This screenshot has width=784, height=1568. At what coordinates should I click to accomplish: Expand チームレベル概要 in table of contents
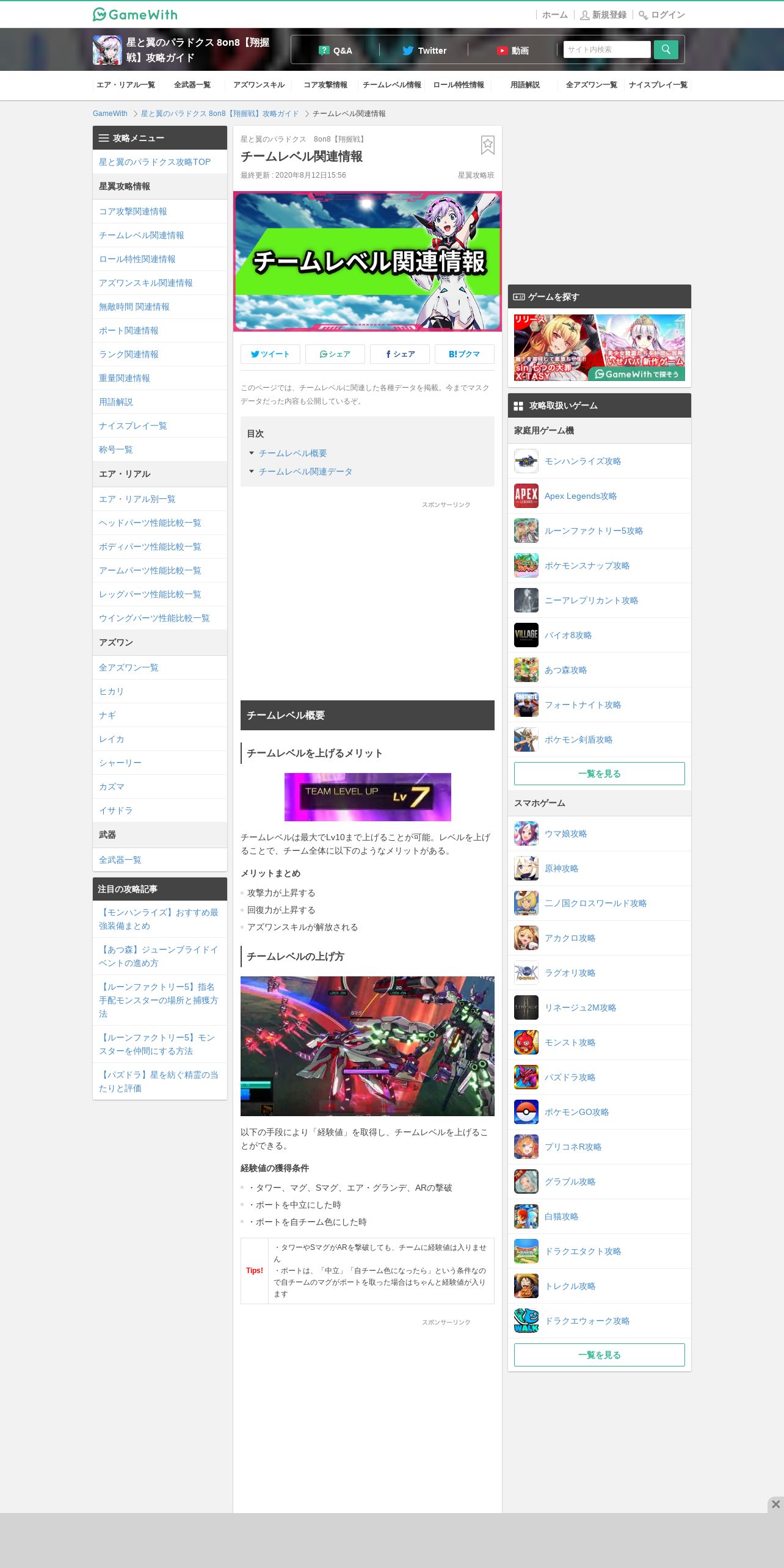292,453
